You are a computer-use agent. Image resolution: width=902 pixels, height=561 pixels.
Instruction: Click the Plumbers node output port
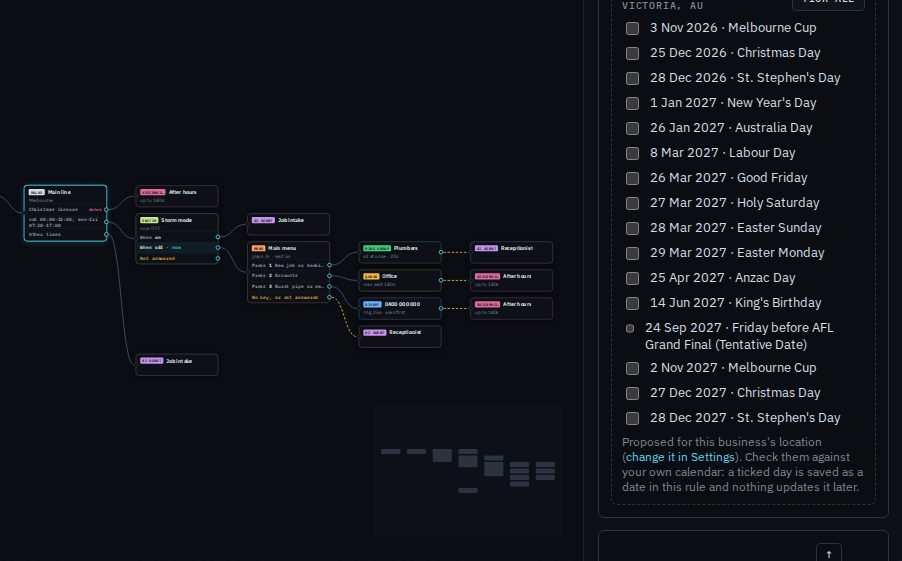[x=441, y=252]
